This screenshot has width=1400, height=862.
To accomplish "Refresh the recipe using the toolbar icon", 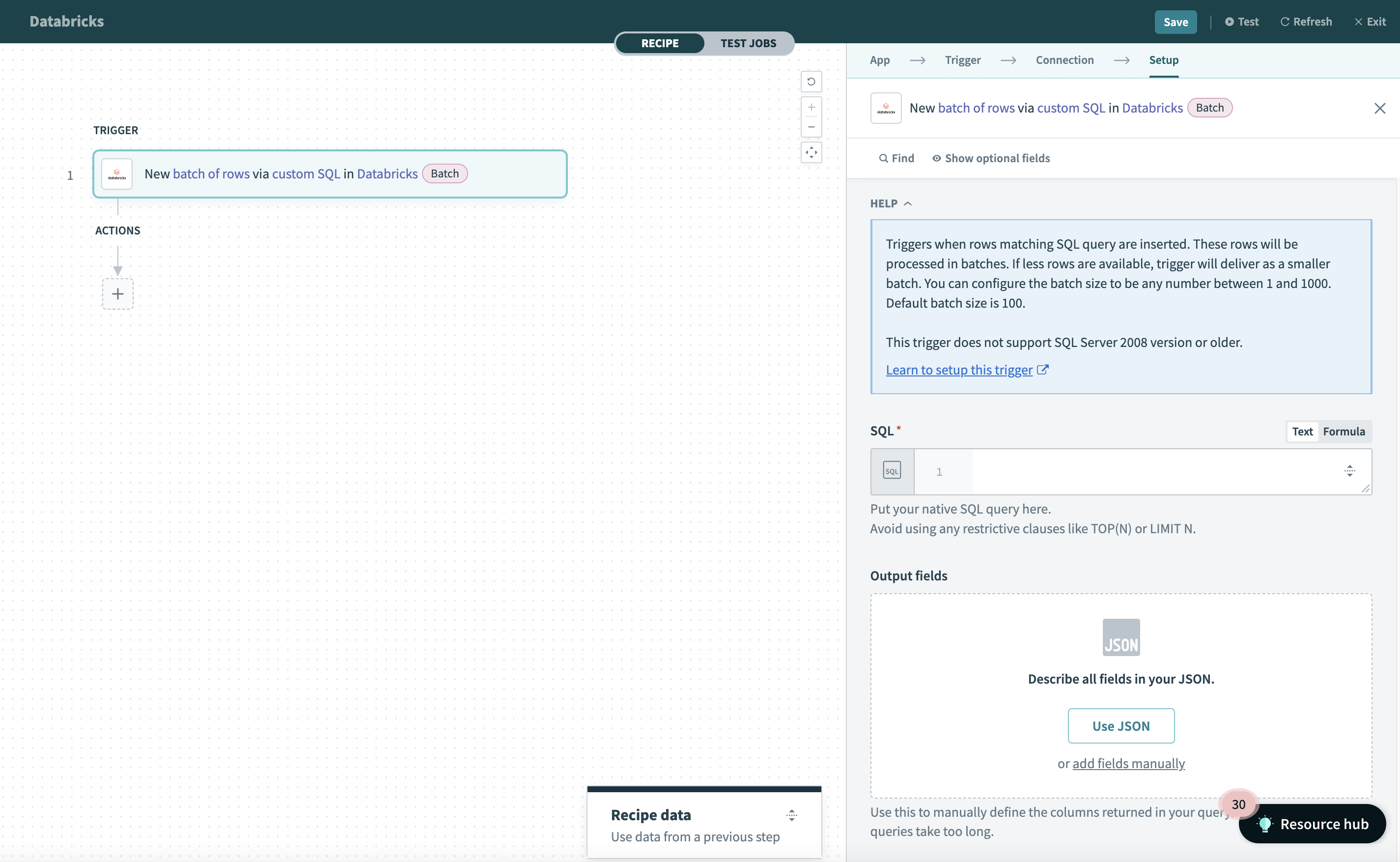I will [1306, 21].
